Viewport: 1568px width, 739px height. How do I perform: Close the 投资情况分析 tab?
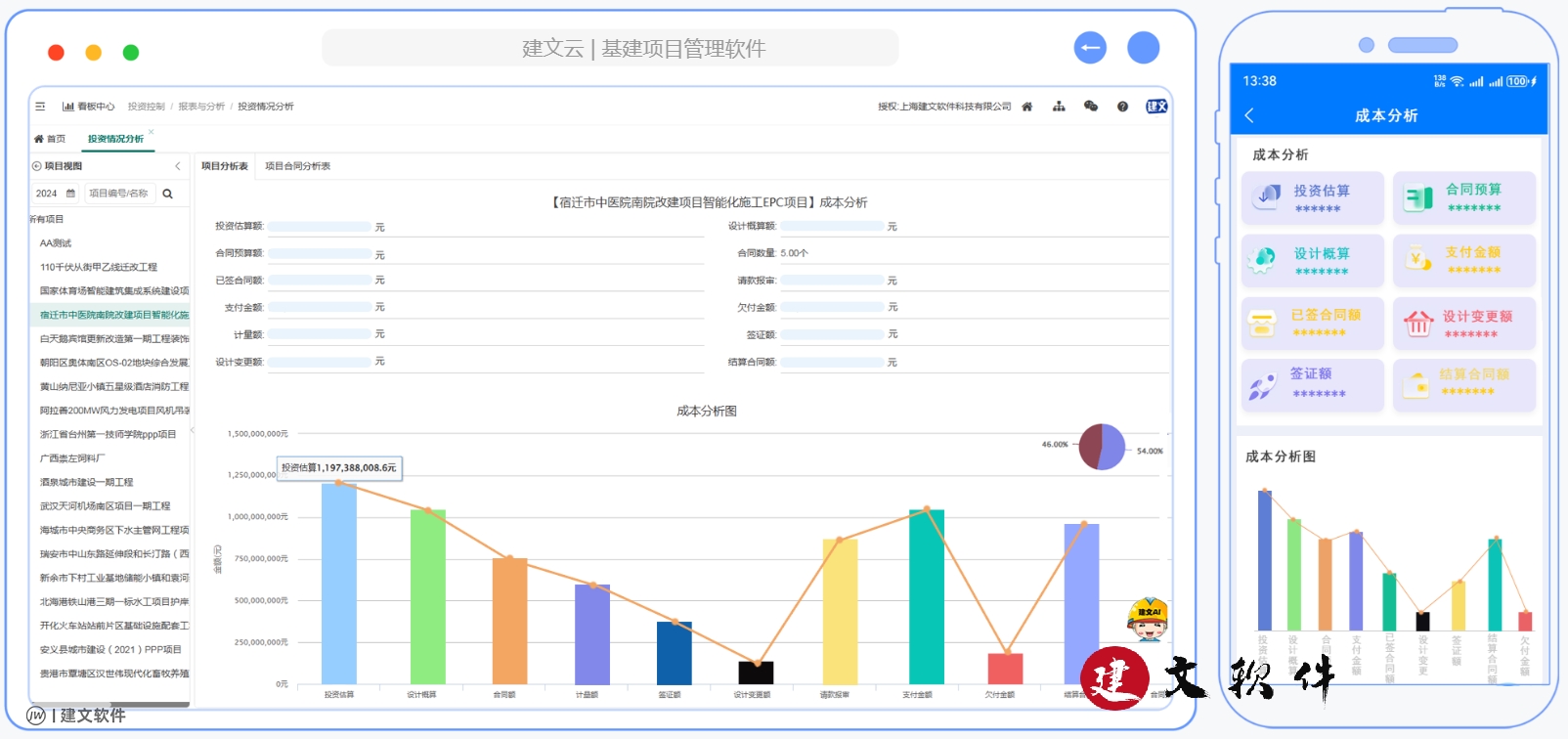(151, 132)
